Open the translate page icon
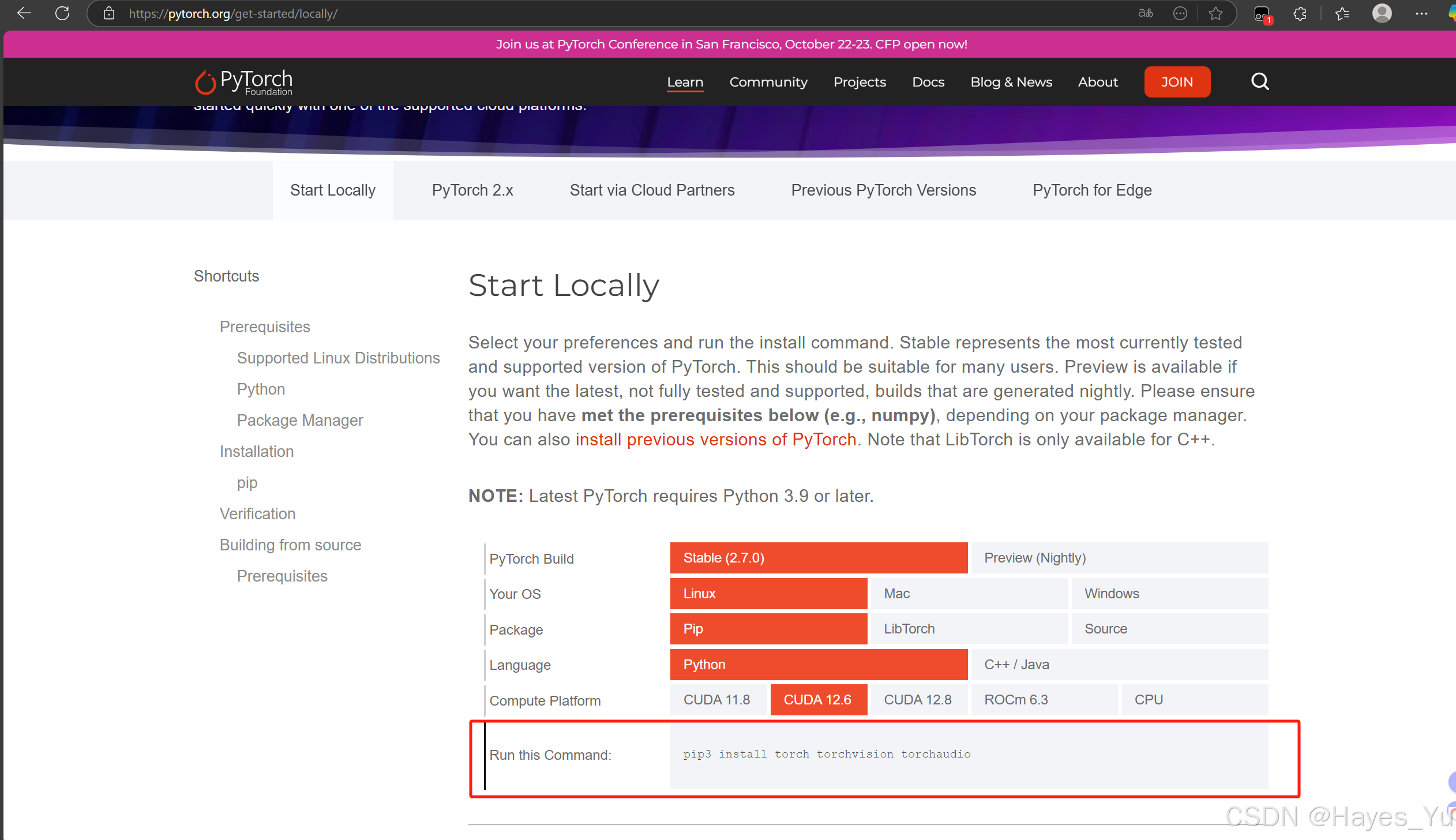Screen dimensions: 1456x840 pyautogui.click(x=1146, y=13)
